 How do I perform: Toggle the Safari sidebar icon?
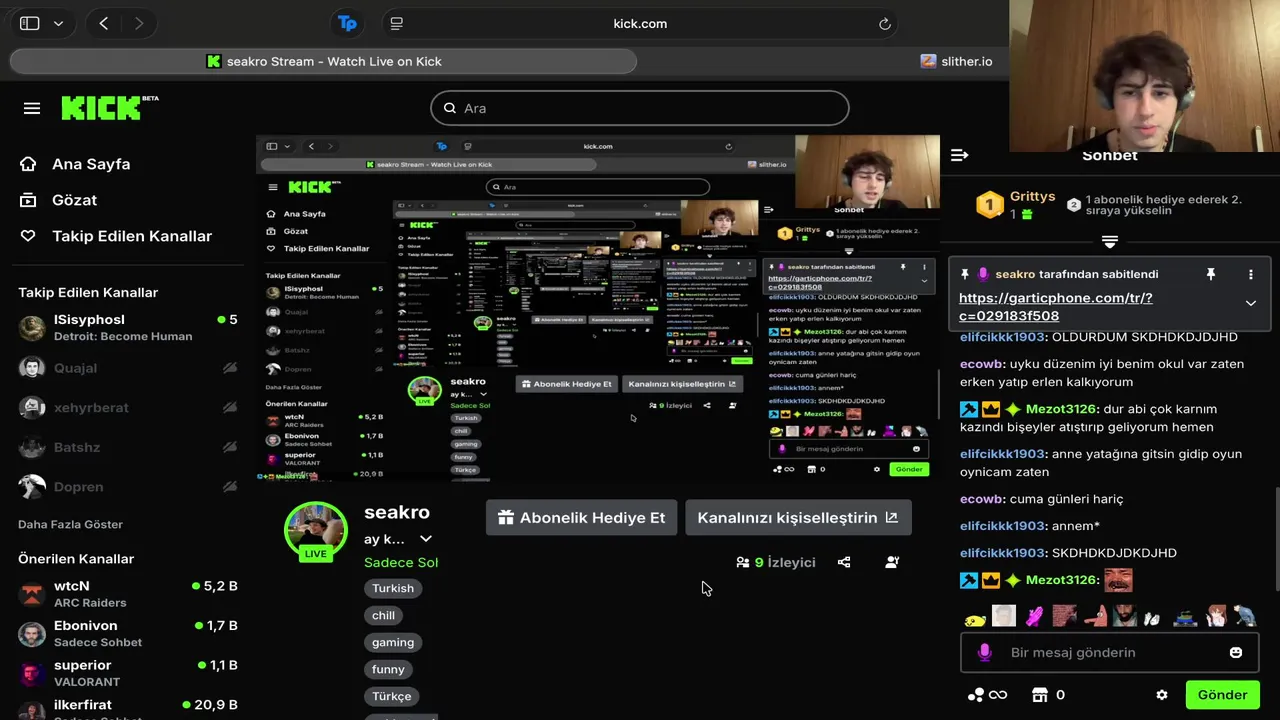pos(30,23)
